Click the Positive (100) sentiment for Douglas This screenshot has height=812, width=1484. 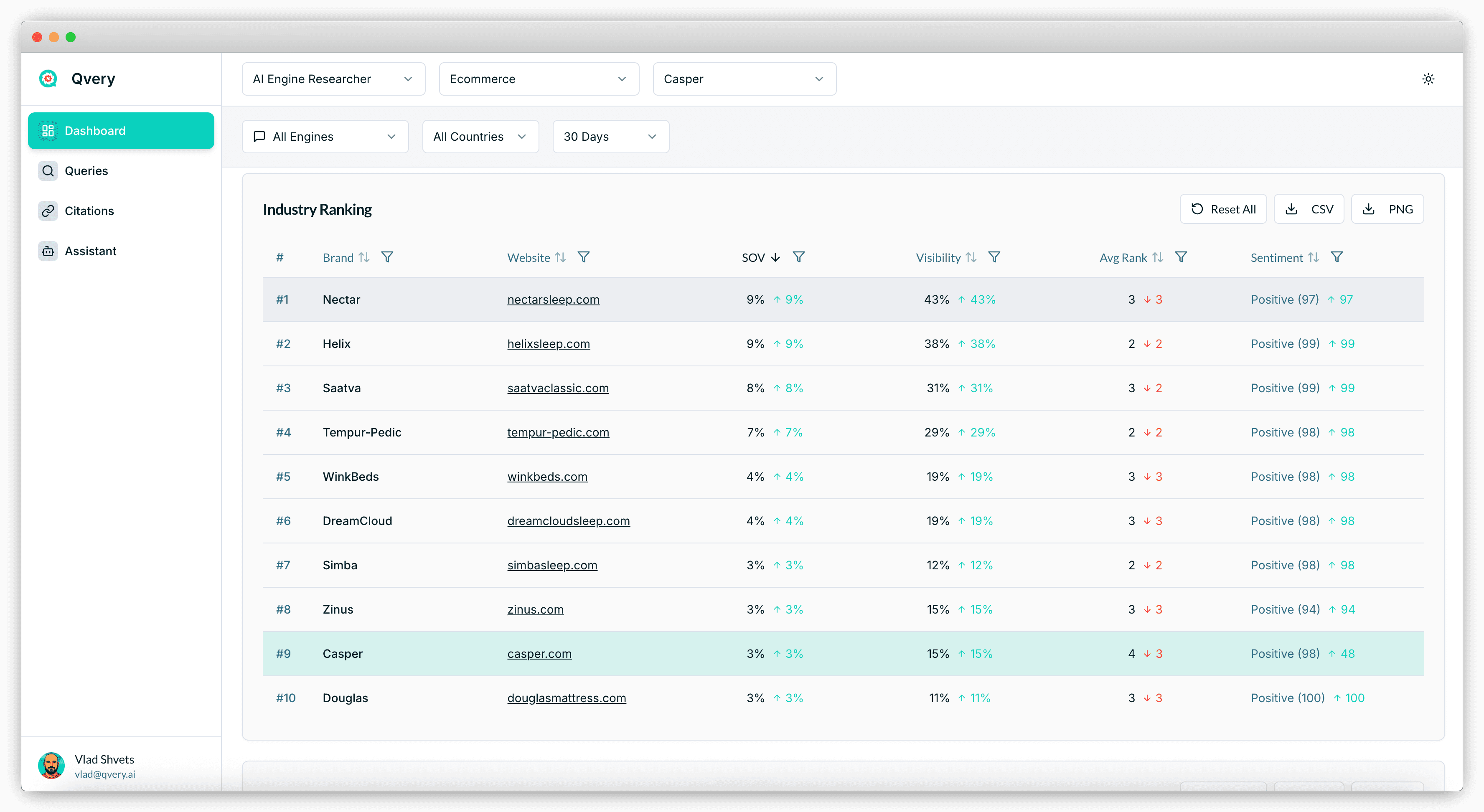[x=1288, y=698]
